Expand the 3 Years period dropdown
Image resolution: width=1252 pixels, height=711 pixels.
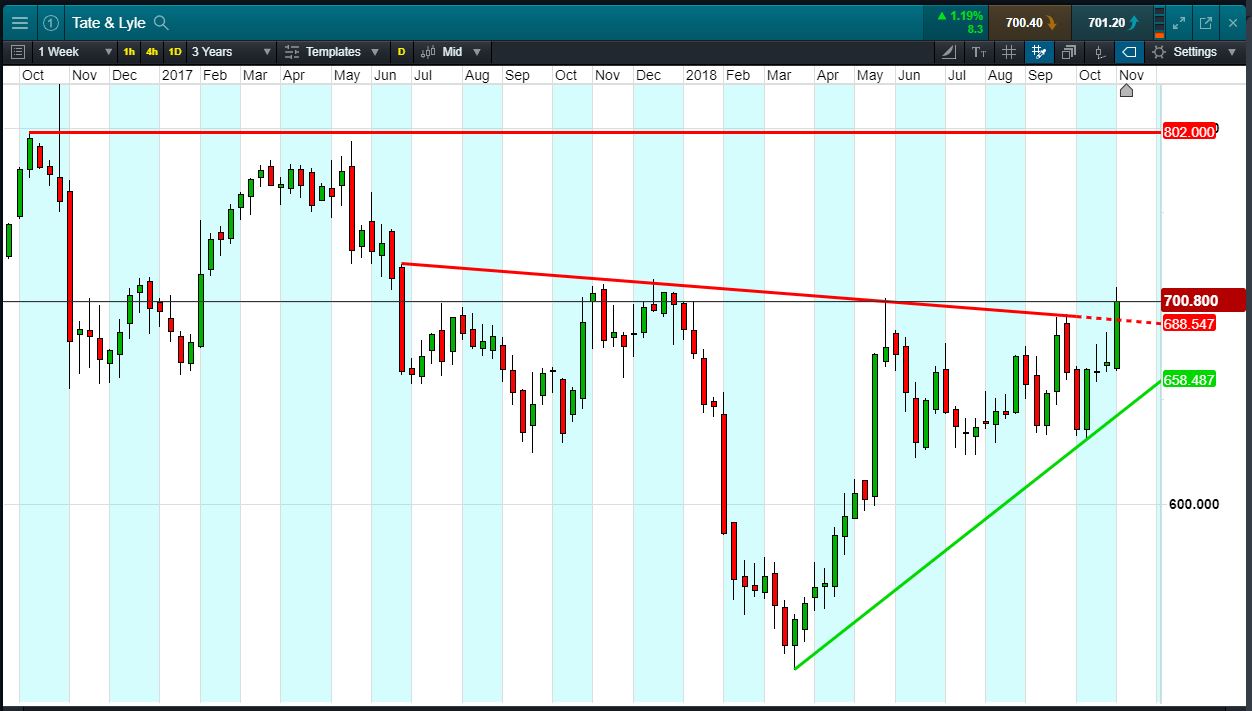point(231,52)
